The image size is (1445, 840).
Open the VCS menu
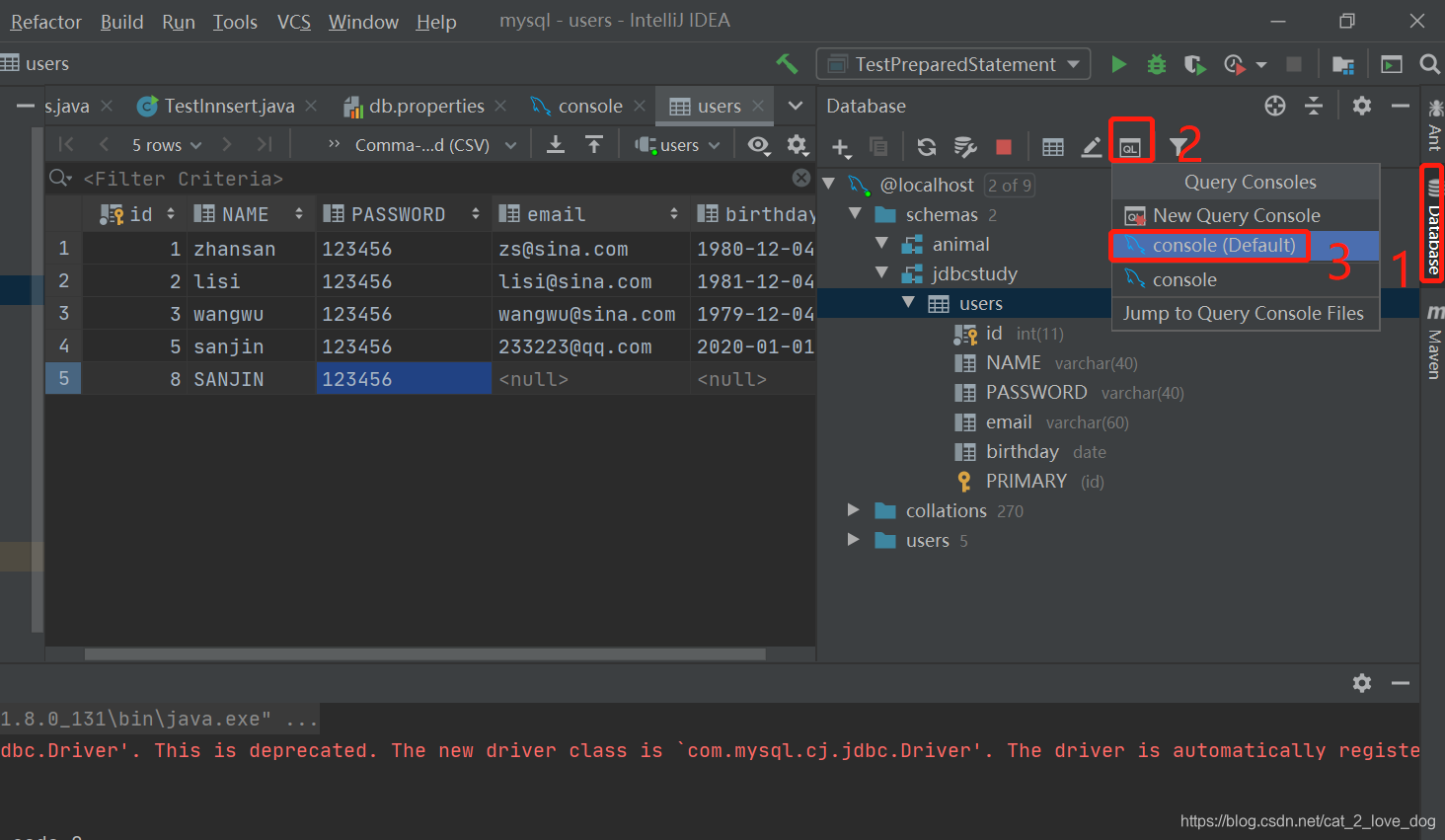[293, 22]
